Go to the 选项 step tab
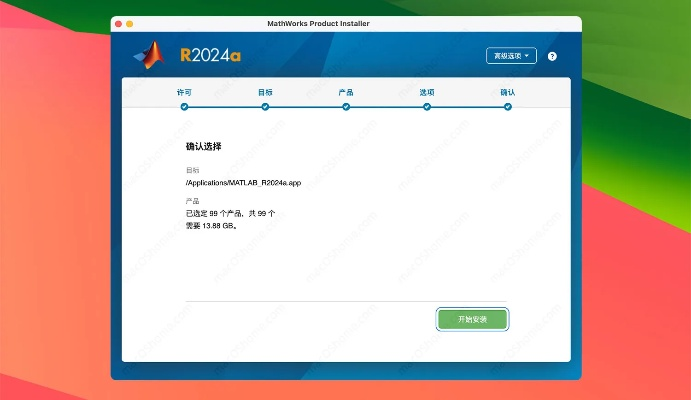This screenshot has height=400, width=691. (x=427, y=92)
